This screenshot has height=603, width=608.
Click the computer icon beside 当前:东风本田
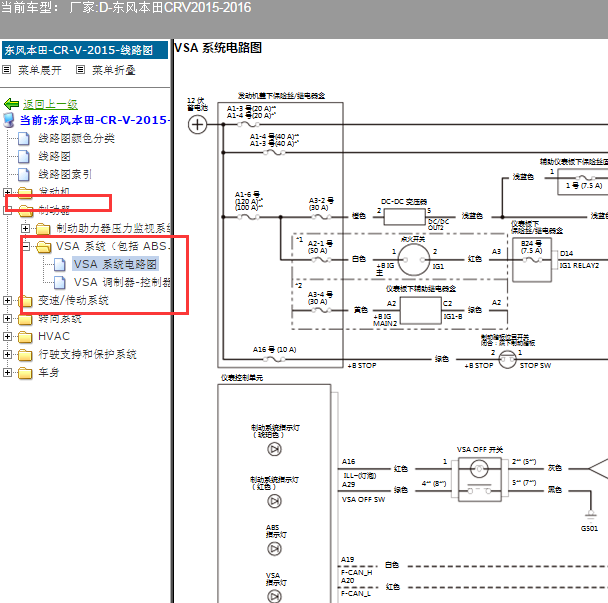tap(9, 120)
